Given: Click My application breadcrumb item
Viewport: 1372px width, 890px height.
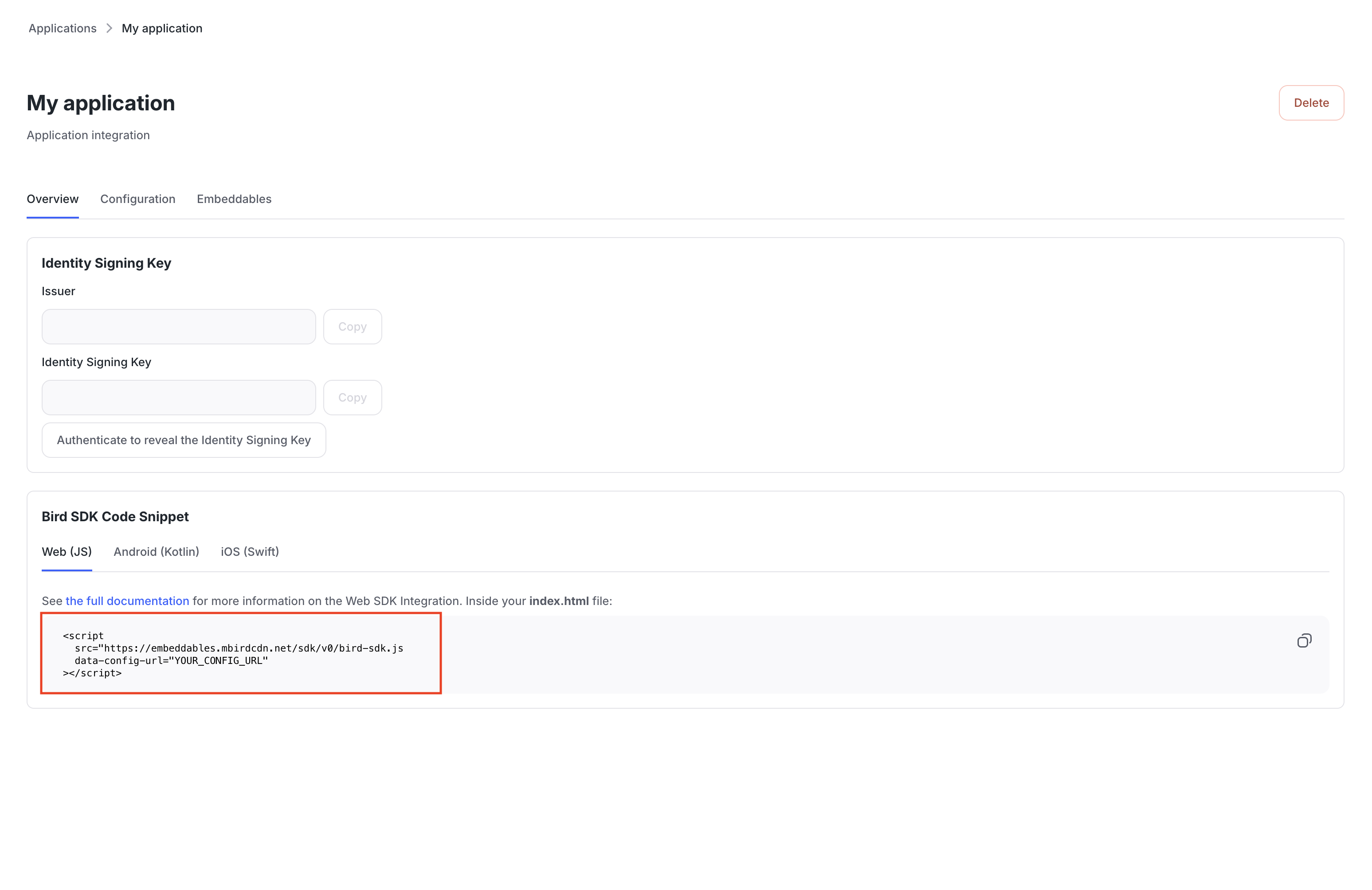Looking at the screenshot, I should [x=162, y=28].
